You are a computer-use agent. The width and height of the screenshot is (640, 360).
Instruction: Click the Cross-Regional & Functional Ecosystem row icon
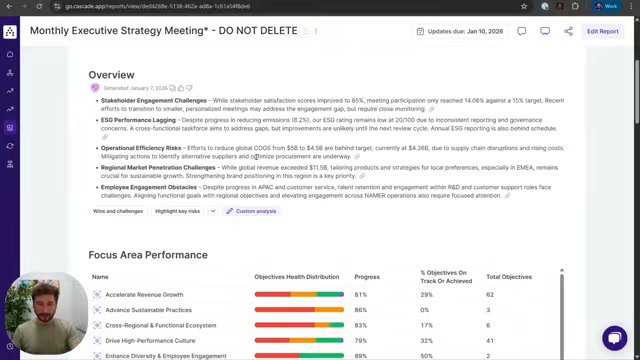pyautogui.click(x=97, y=325)
